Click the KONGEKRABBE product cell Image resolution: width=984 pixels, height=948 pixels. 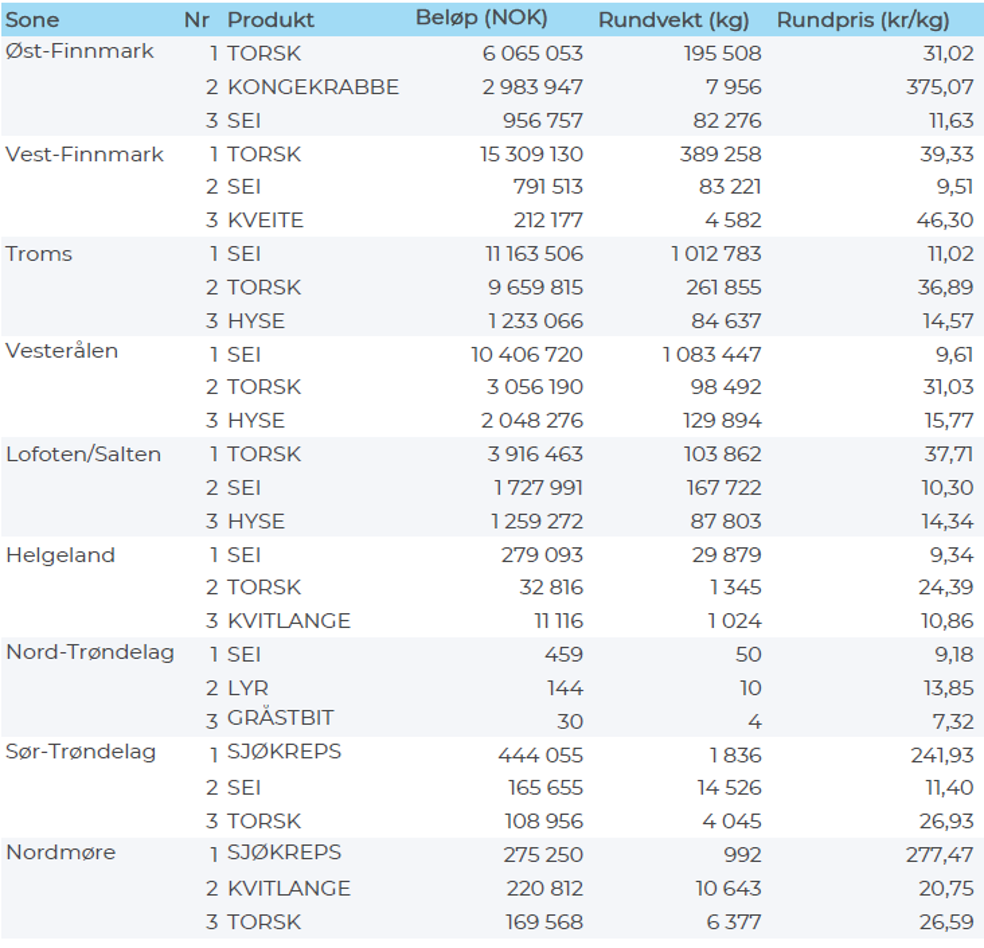click(313, 87)
